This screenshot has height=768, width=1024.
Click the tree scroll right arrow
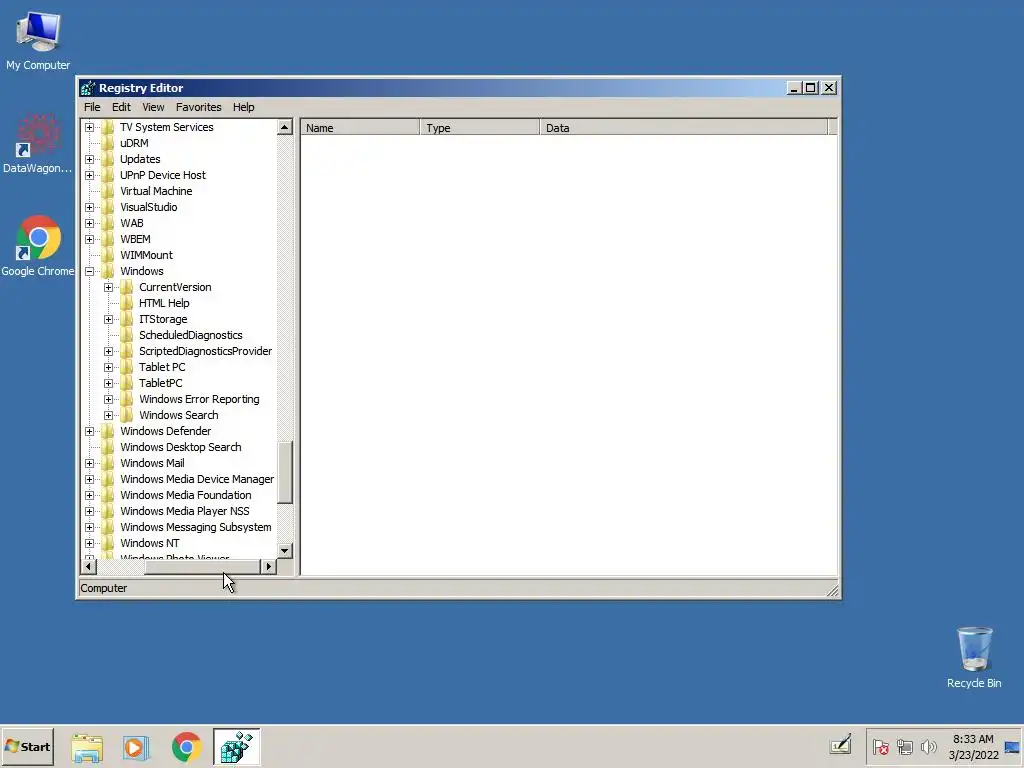(x=268, y=567)
